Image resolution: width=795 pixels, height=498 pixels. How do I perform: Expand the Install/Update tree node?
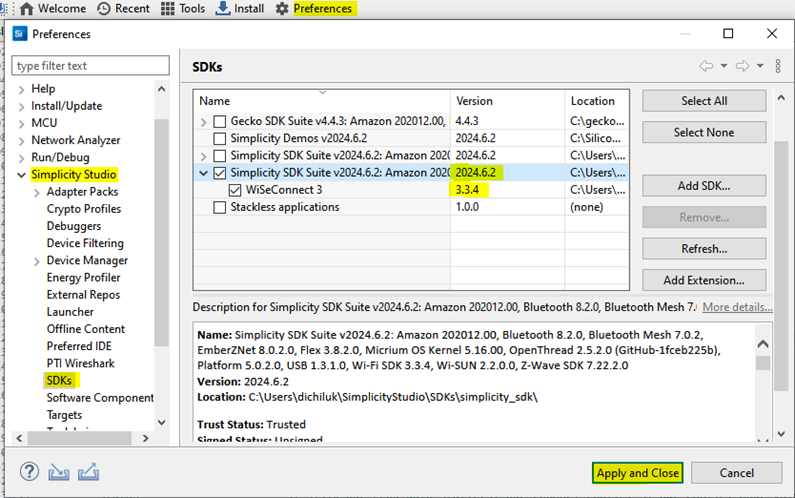(x=21, y=107)
